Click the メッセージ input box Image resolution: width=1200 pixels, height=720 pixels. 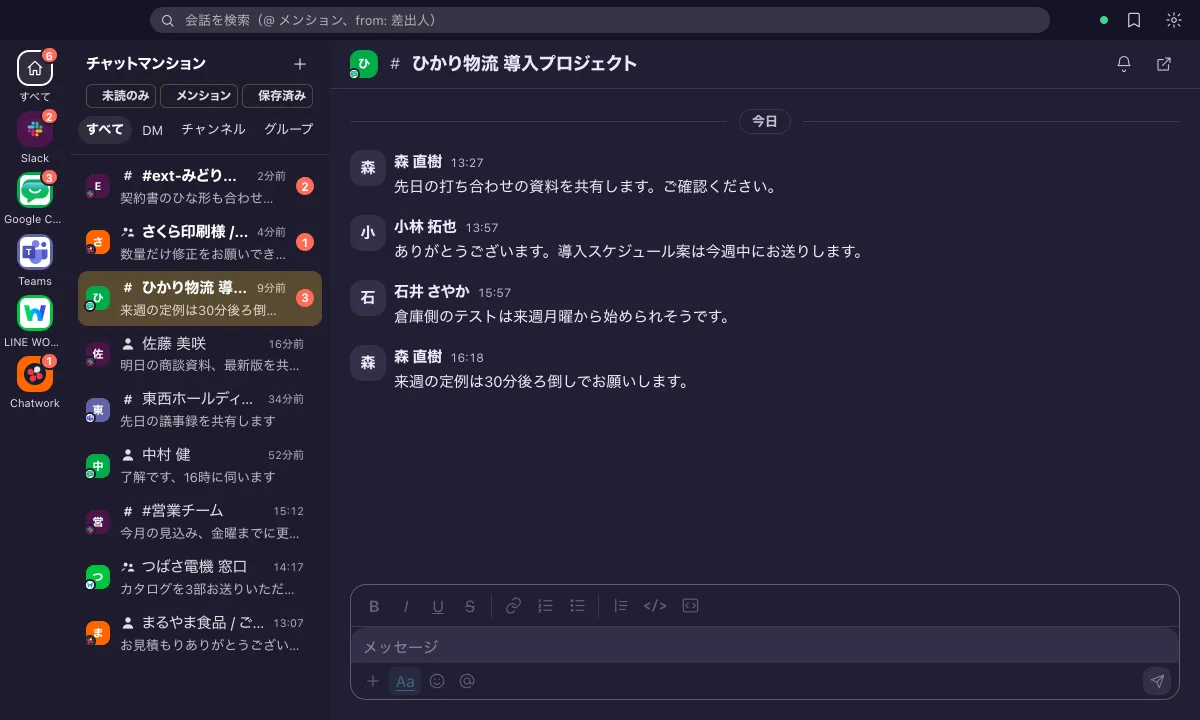coord(765,647)
